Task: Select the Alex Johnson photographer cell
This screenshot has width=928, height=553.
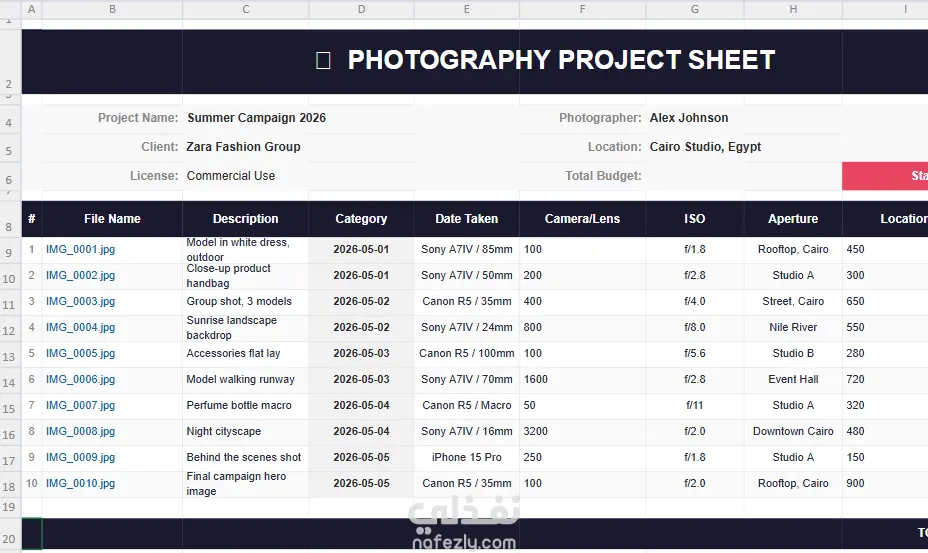Action: click(689, 118)
